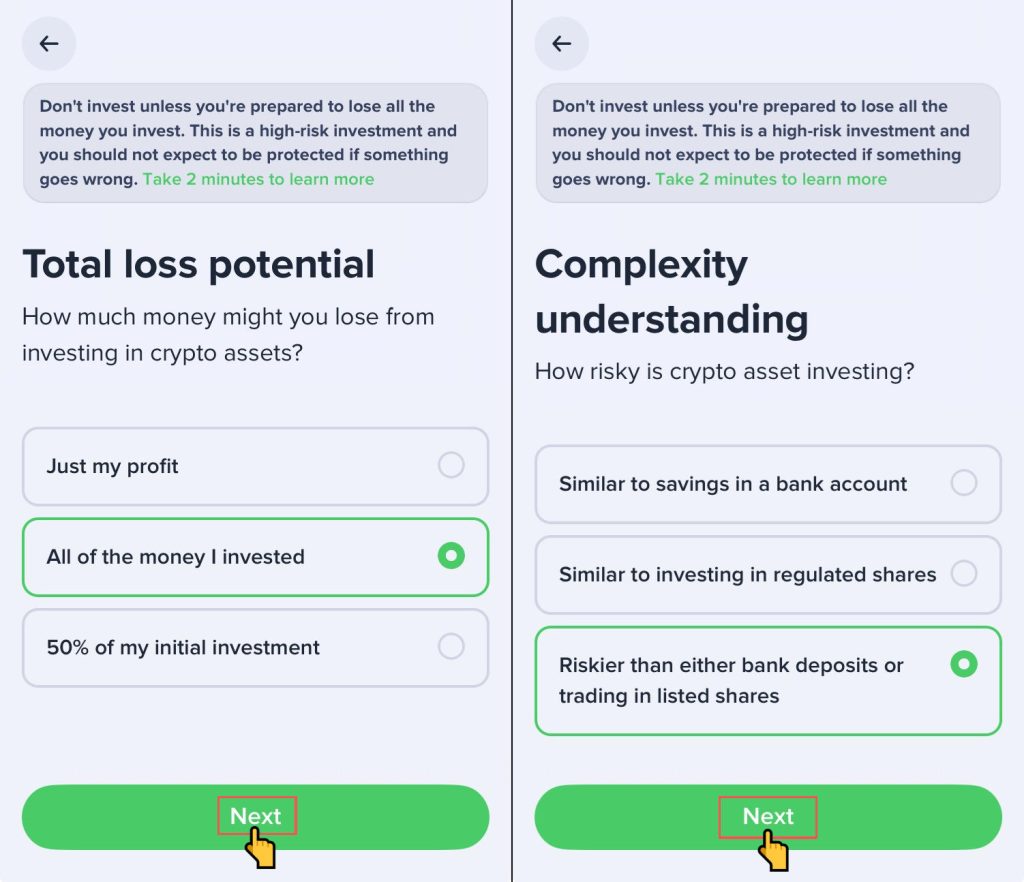
Task: Click the 'Total loss potential' heading
Action: pos(198,265)
